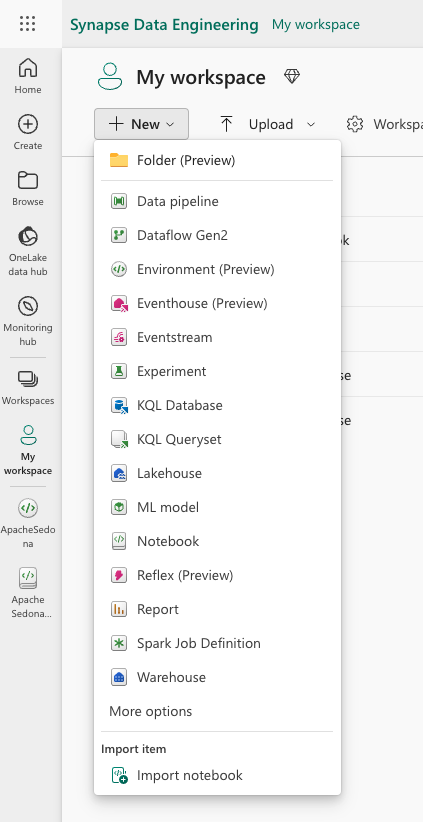Screen dimensions: 423x822
Task: Choose KQL Queryset from the menu
Action: pyautogui.click(x=217, y=439)
